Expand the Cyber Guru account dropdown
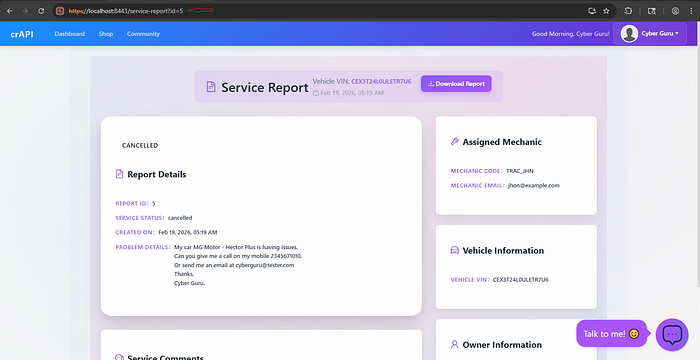Viewport: 700px width, 360px height. tap(650, 33)
